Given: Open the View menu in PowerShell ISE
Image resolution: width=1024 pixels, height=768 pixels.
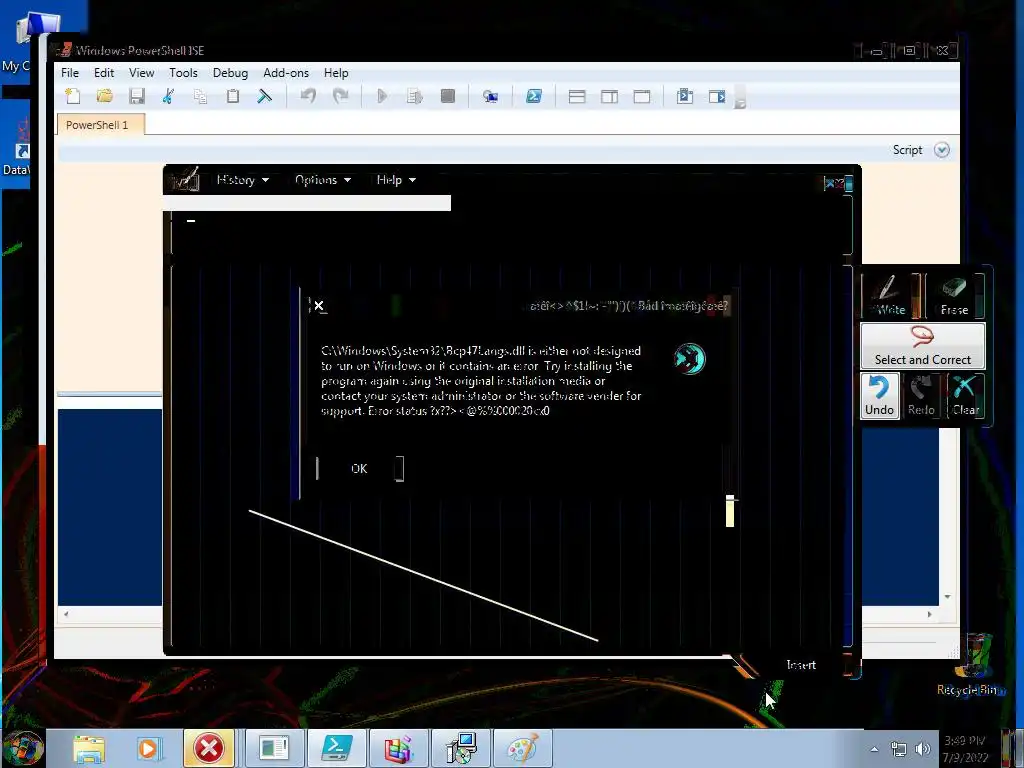Looking at the screenshot, I should (141, 73).
